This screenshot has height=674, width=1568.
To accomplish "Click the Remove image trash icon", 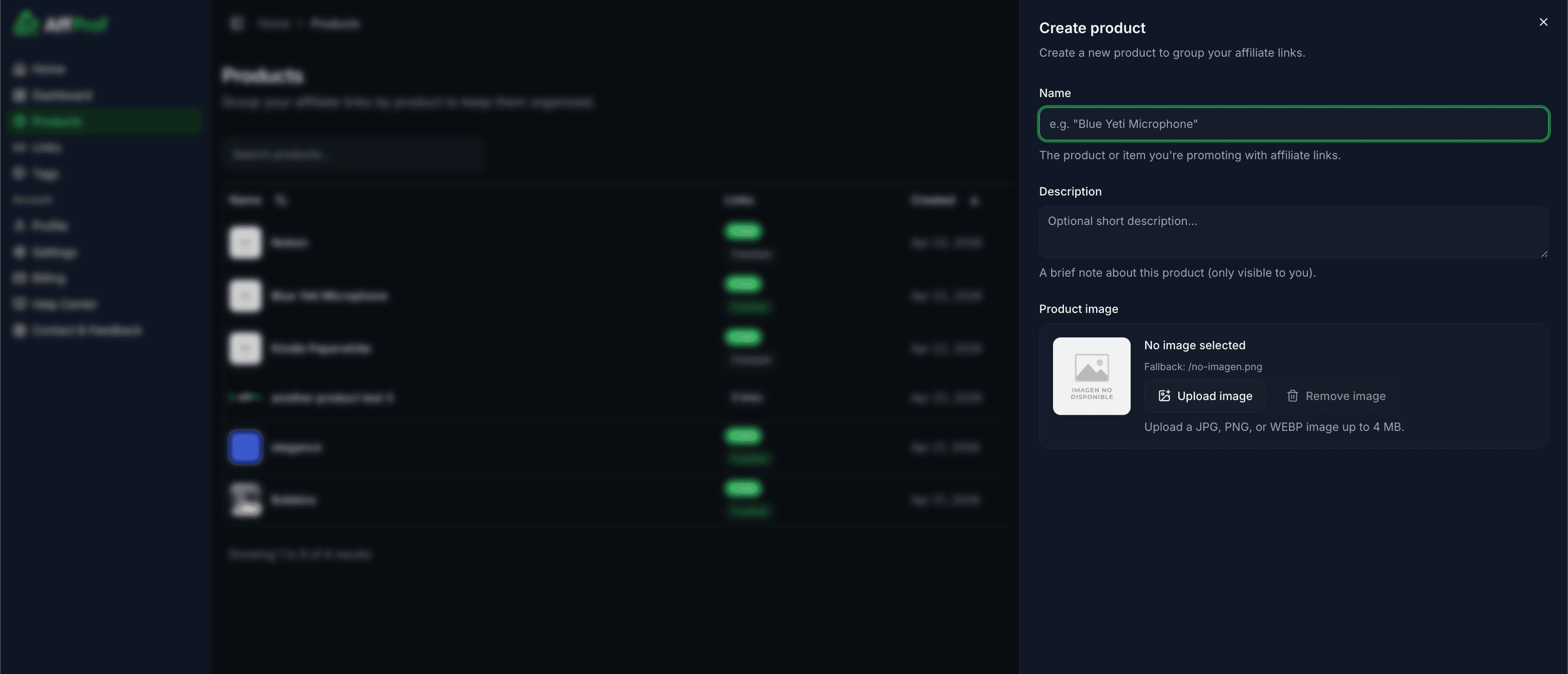I will click(1292, 396).
